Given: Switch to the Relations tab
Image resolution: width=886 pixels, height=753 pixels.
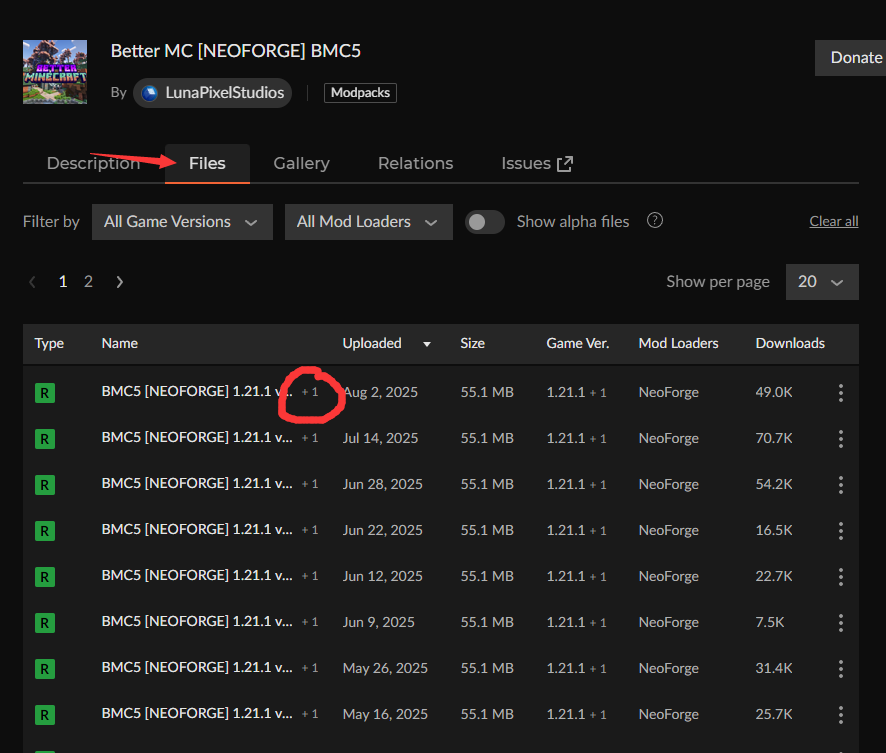Looking at the screenshot, I should click(415, 163).
